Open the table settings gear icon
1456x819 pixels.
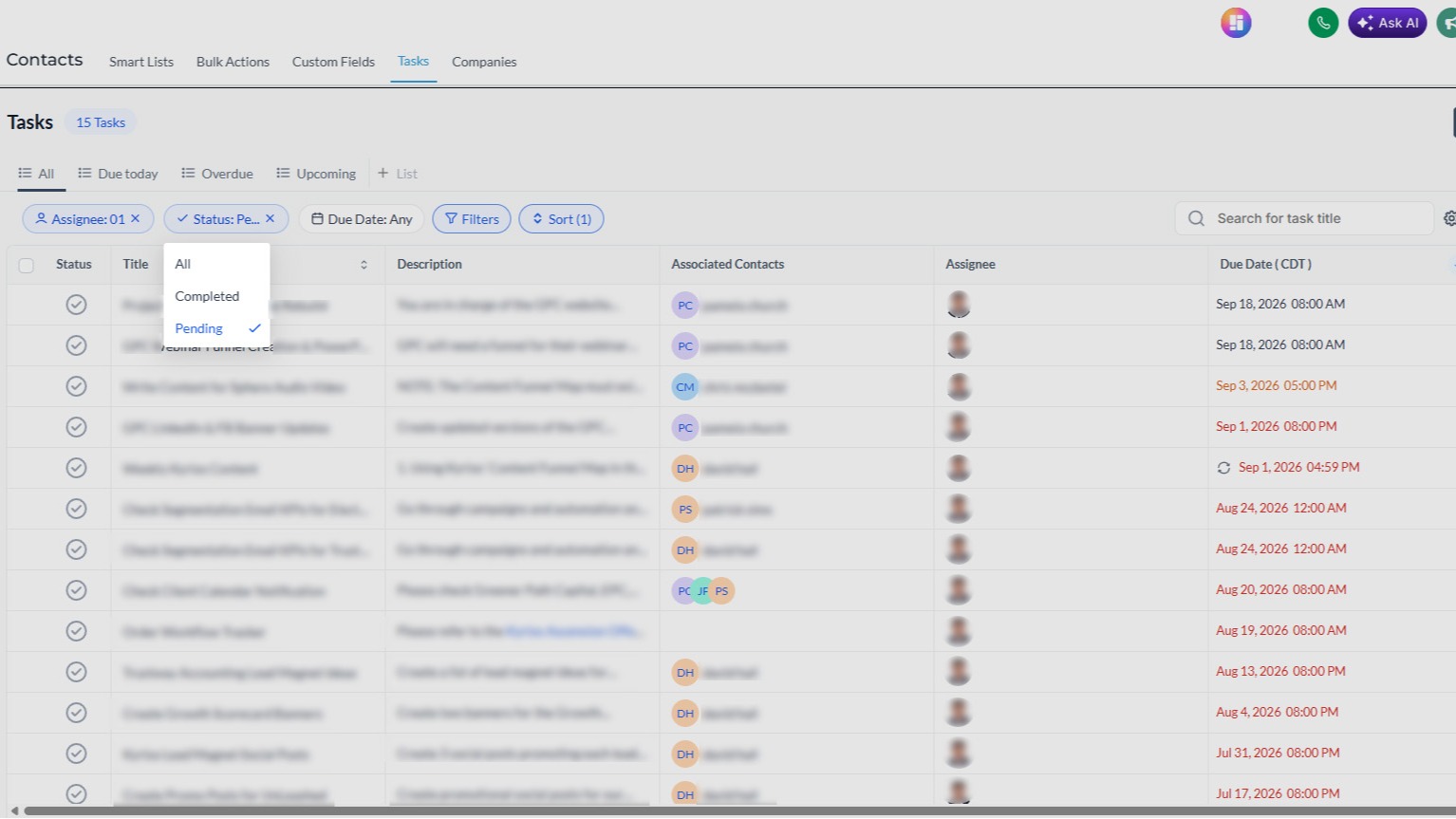pos(1449,218)
